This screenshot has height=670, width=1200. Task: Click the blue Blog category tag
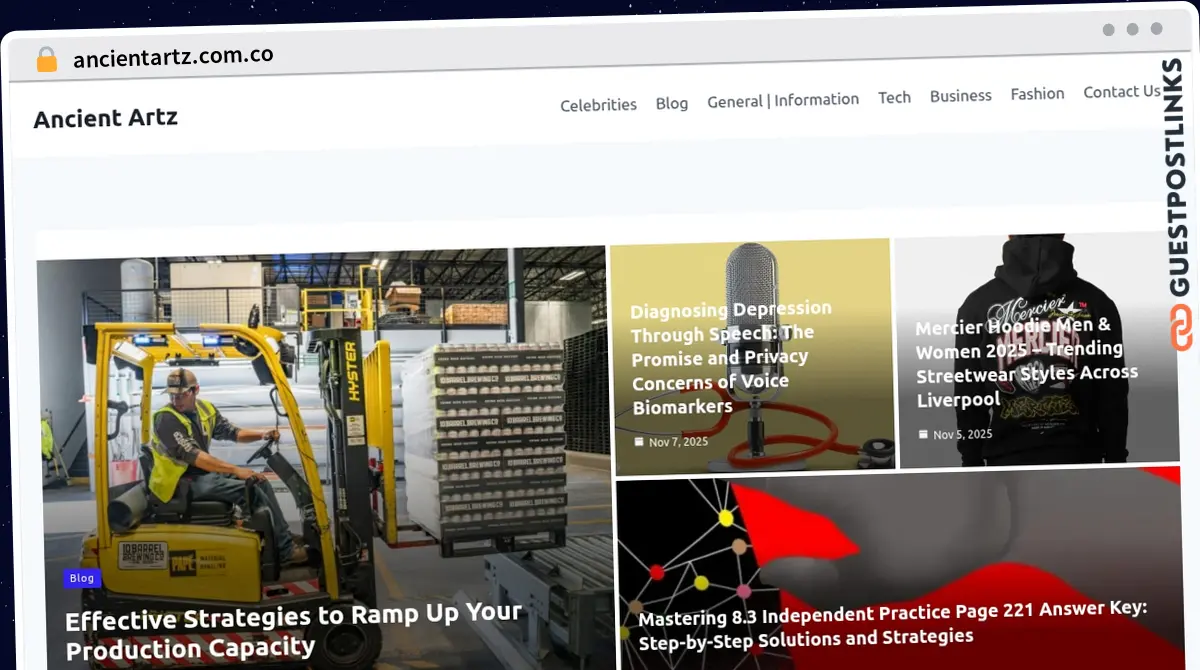point(82,578)
